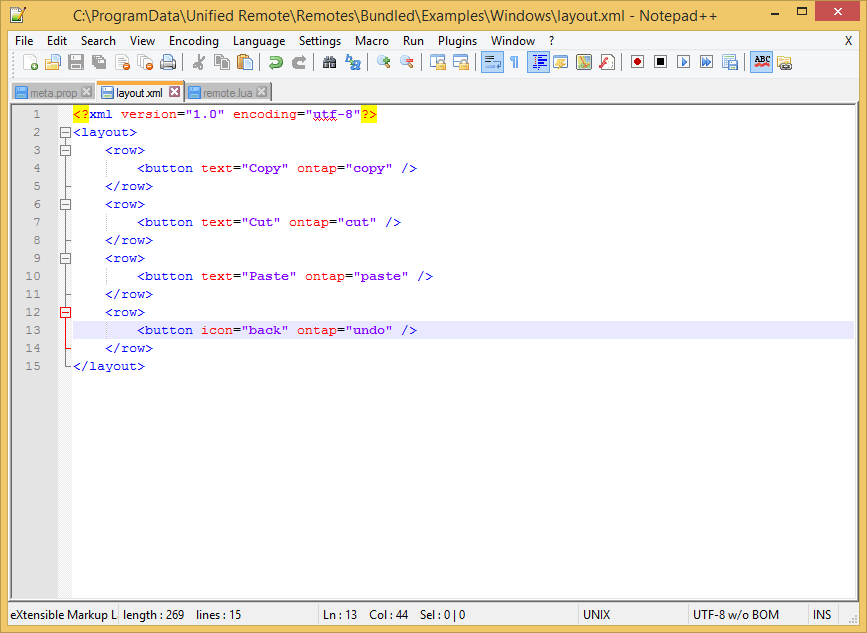Viewport: 867px width, 633px height.
Task: Click the Cut scissors icon
Action: coord(199,62)
